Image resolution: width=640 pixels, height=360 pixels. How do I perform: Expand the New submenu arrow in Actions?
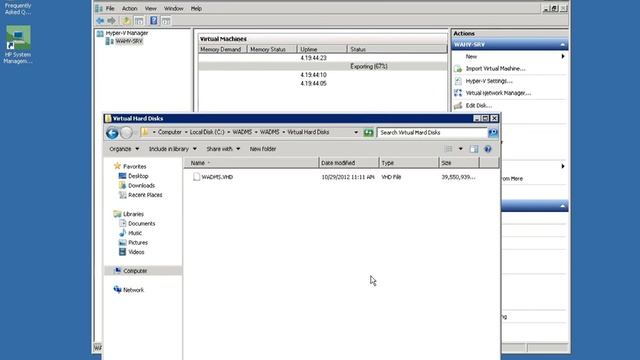[x=563, y=56]
